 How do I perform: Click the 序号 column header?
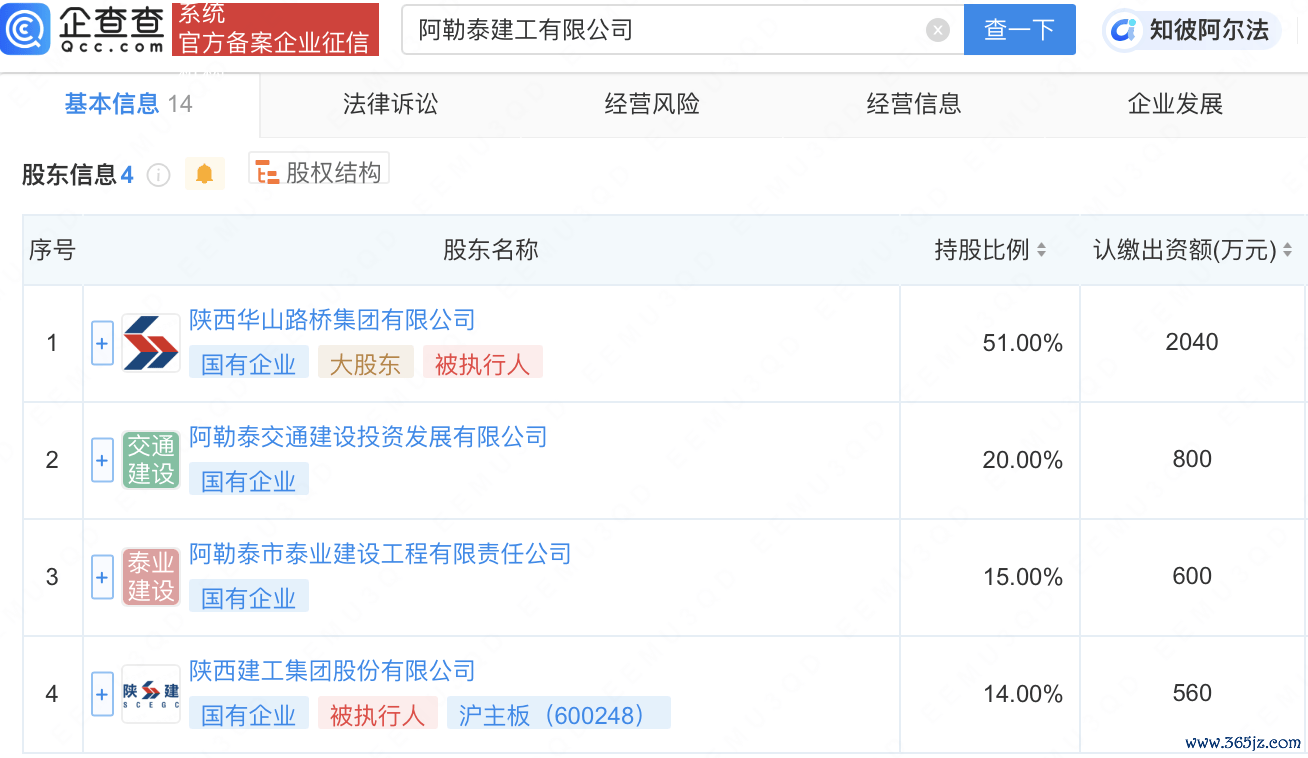point(52,250)
